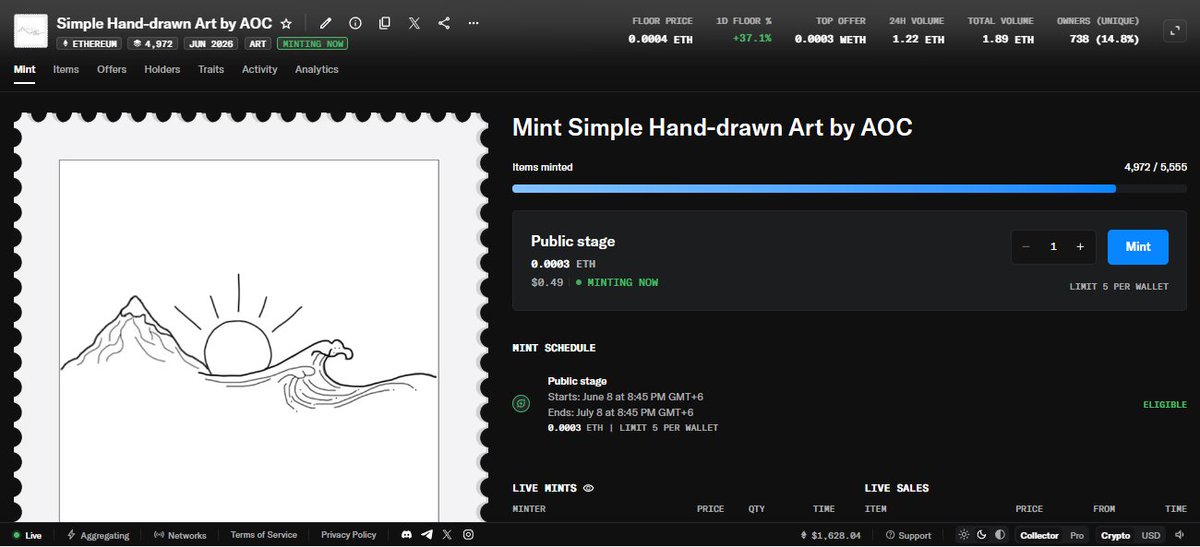Click the LIMIT 5 PER WALLET note under Mint

click(x=1119, y=287)
